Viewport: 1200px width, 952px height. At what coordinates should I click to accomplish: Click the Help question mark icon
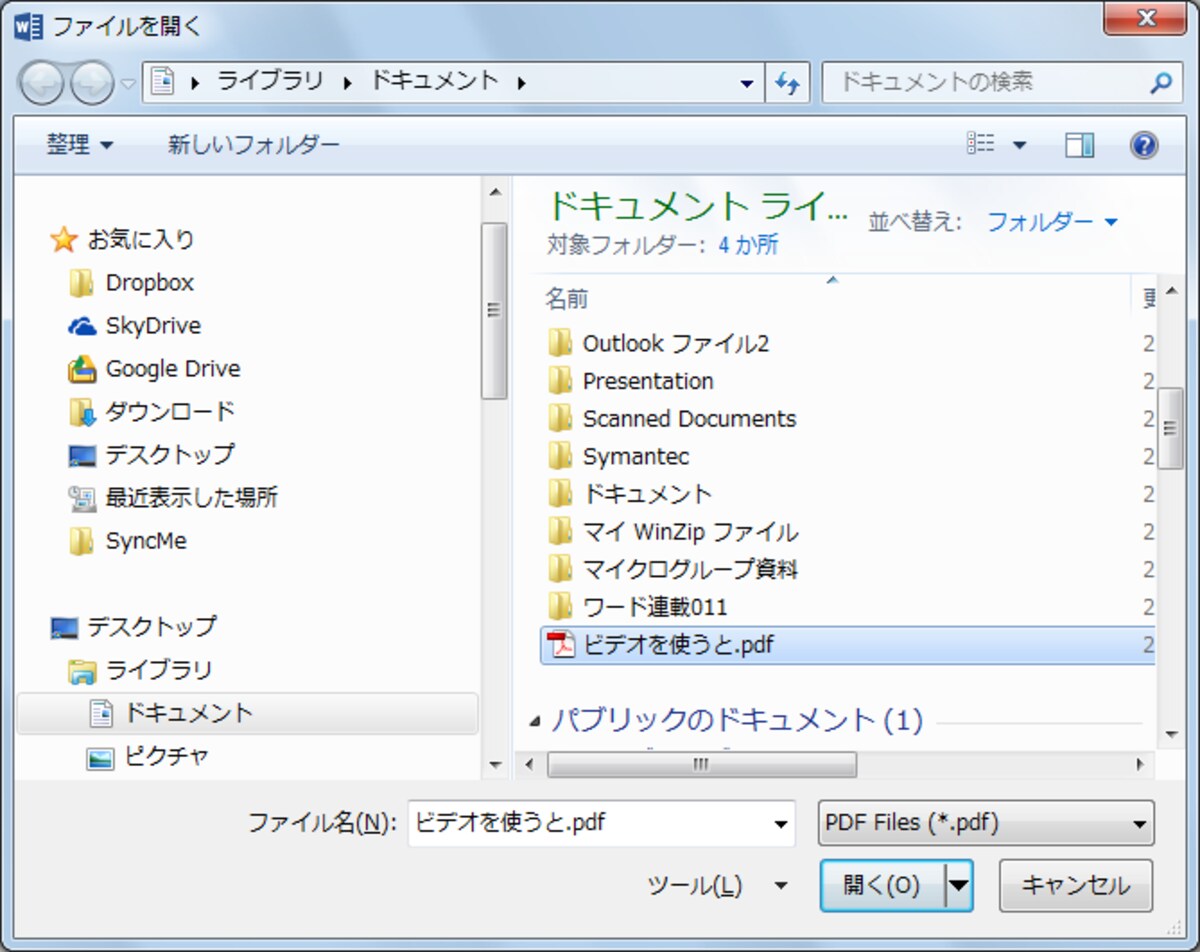[1143, 146]
